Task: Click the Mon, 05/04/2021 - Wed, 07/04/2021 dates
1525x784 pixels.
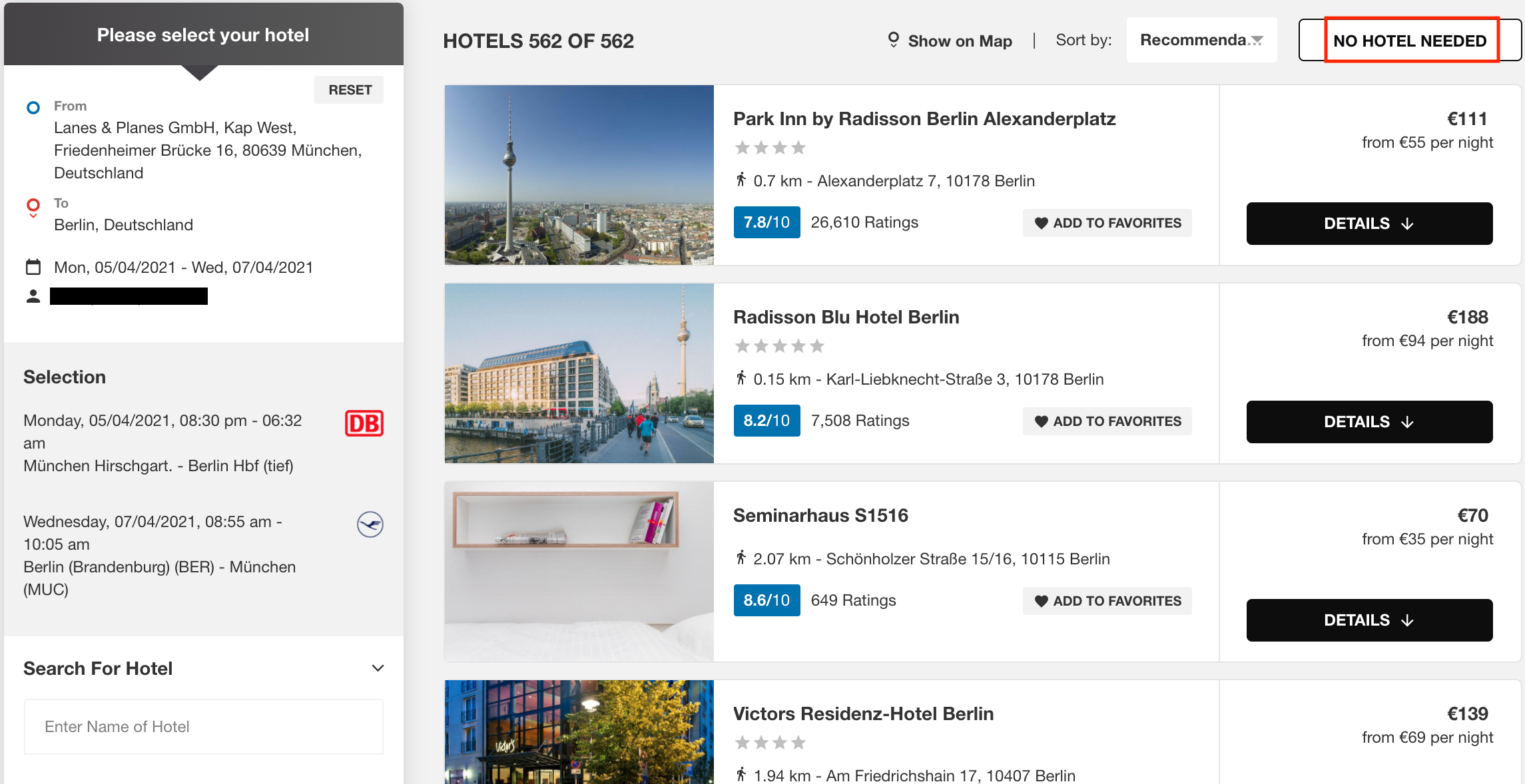Action: coord(183,268)
